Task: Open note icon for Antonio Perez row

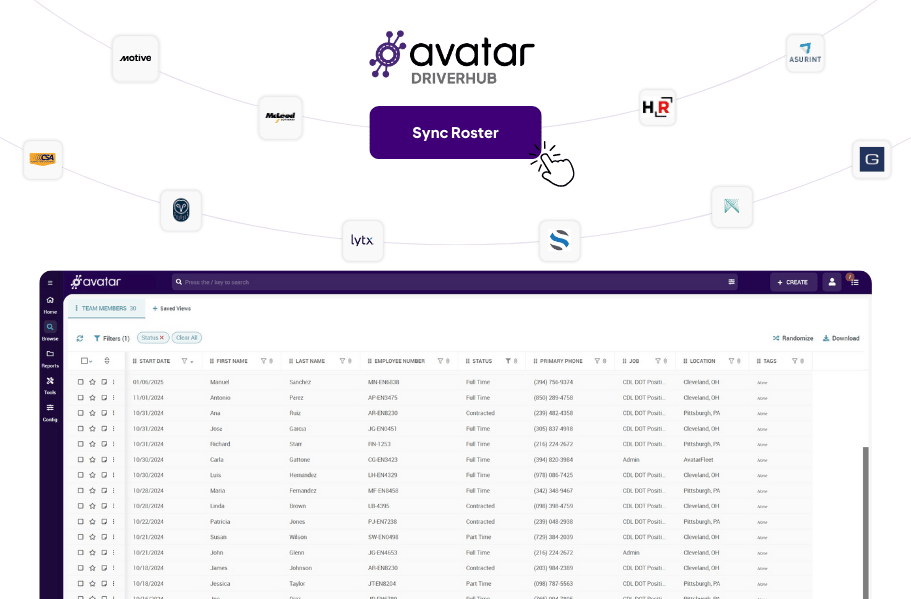Action: [104, 397]
